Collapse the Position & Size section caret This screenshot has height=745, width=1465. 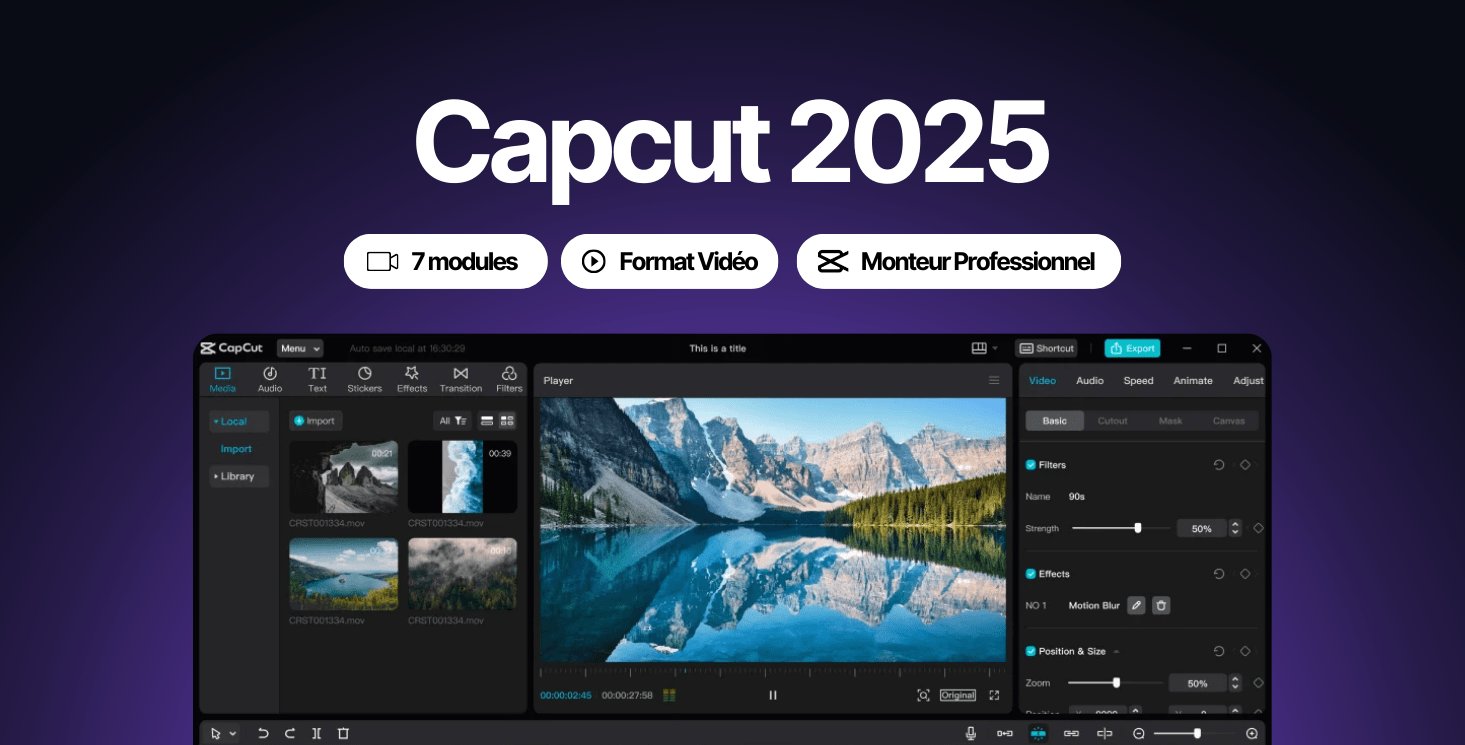pos(1116,652)
